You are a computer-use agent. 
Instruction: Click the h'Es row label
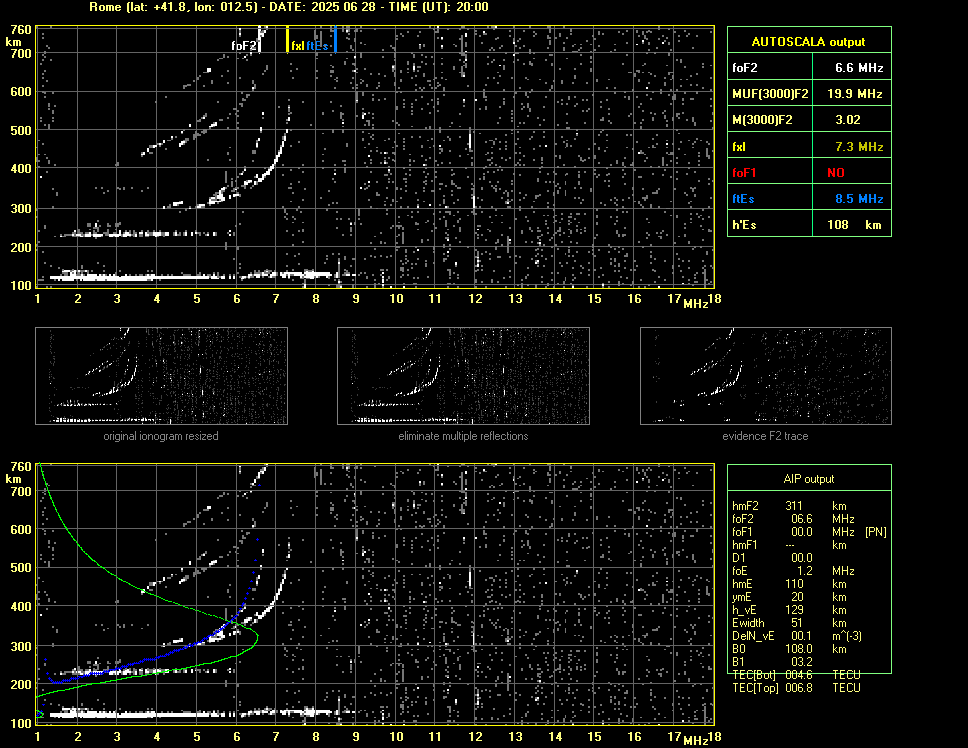click(x=744, y=225)
